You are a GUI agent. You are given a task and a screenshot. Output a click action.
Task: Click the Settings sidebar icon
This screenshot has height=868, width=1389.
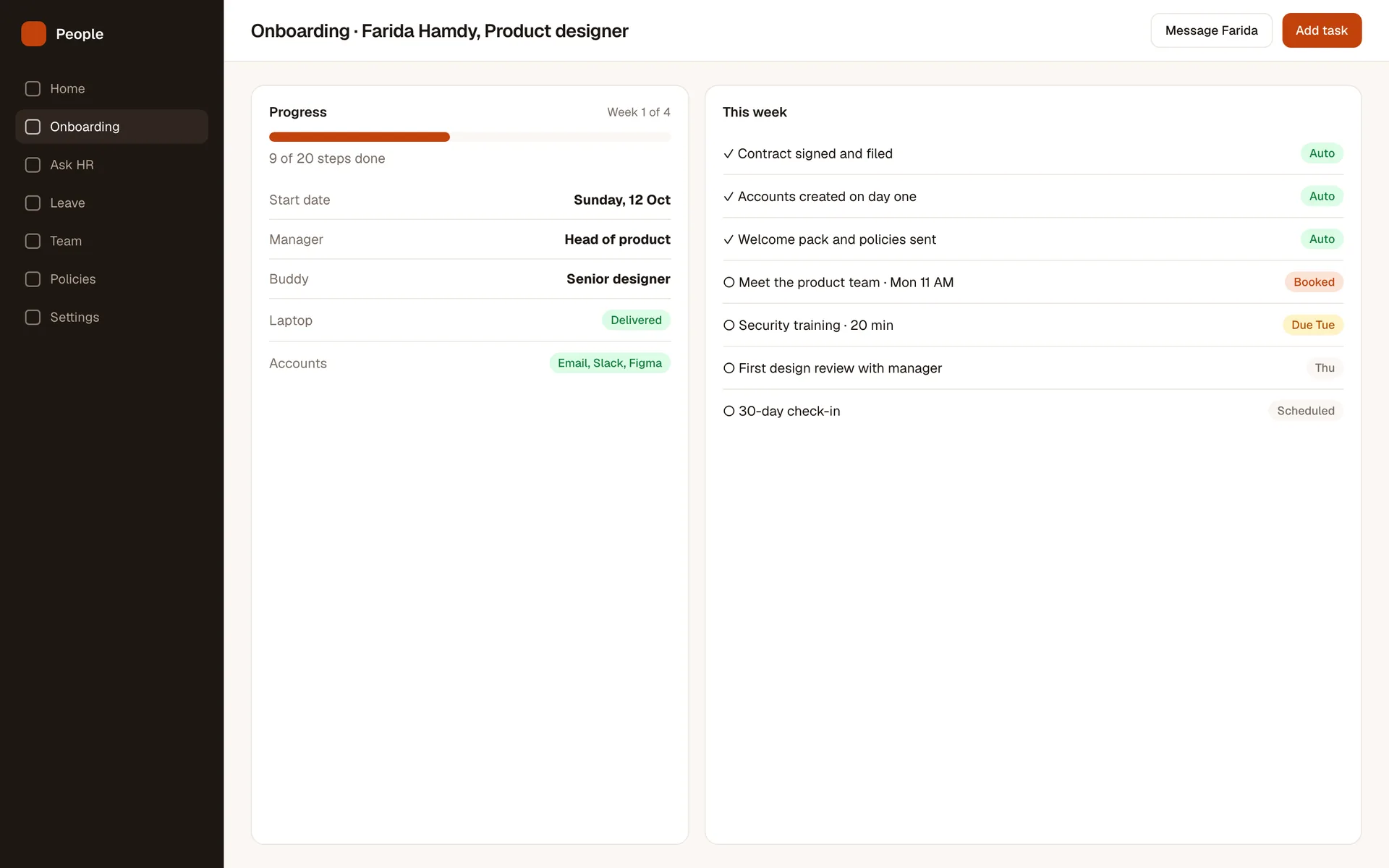[33, 318]
